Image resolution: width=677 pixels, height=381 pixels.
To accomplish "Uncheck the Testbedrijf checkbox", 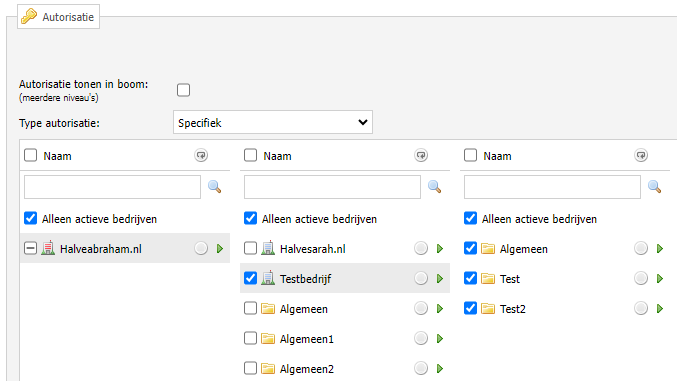I will coord(250,278).
